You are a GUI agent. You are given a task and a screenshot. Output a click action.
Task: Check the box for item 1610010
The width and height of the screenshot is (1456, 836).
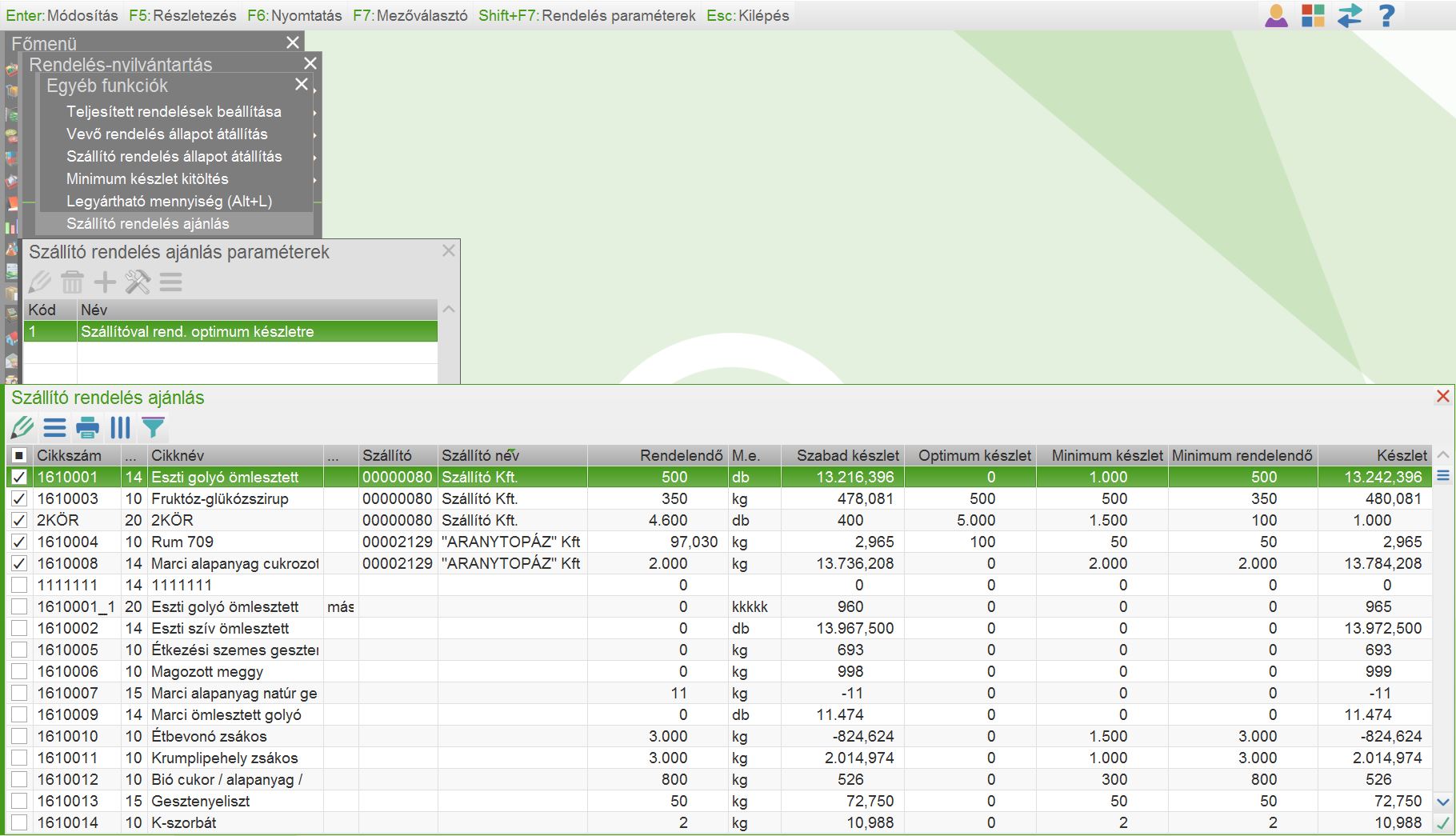pyautogui.click(x=19, y=737)
